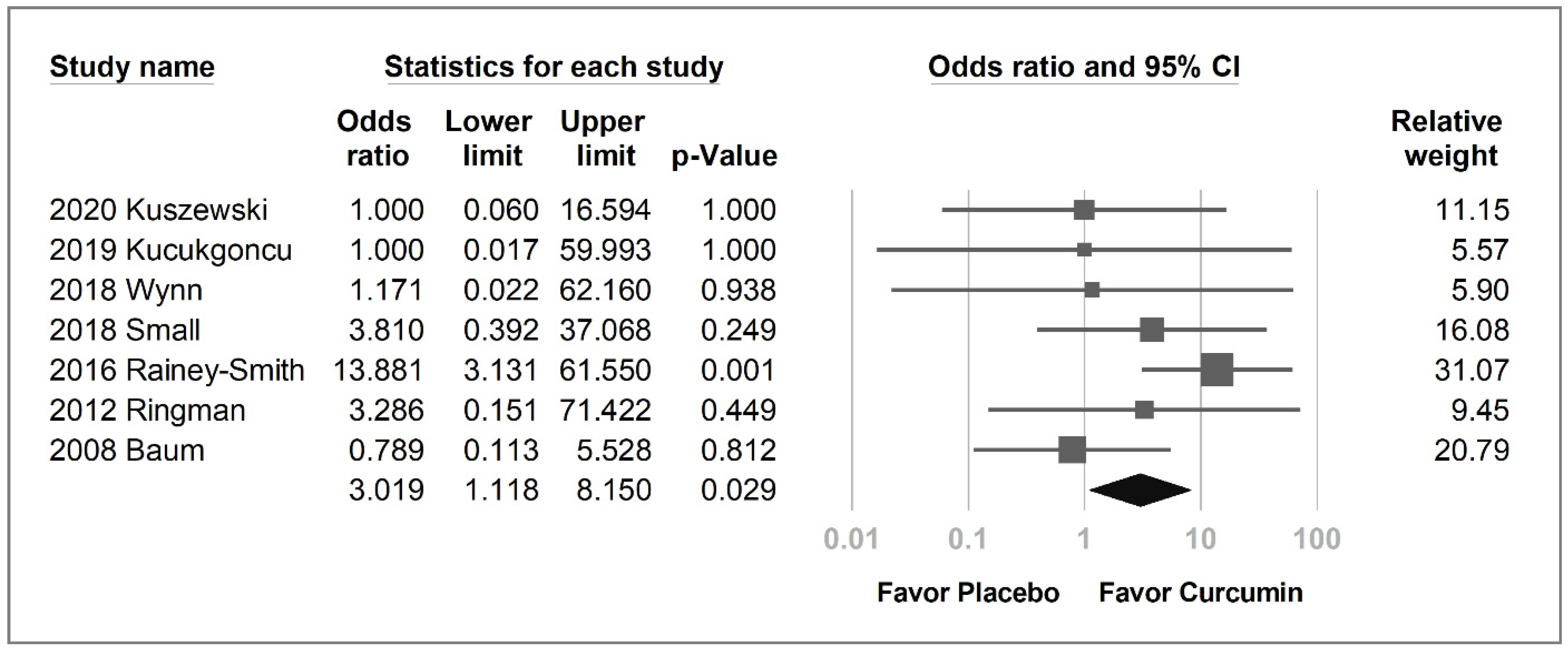This screenshot has width=1568, height=655.
Task: Click the Favor Curcumin axis label
Action: [1201, 592]
